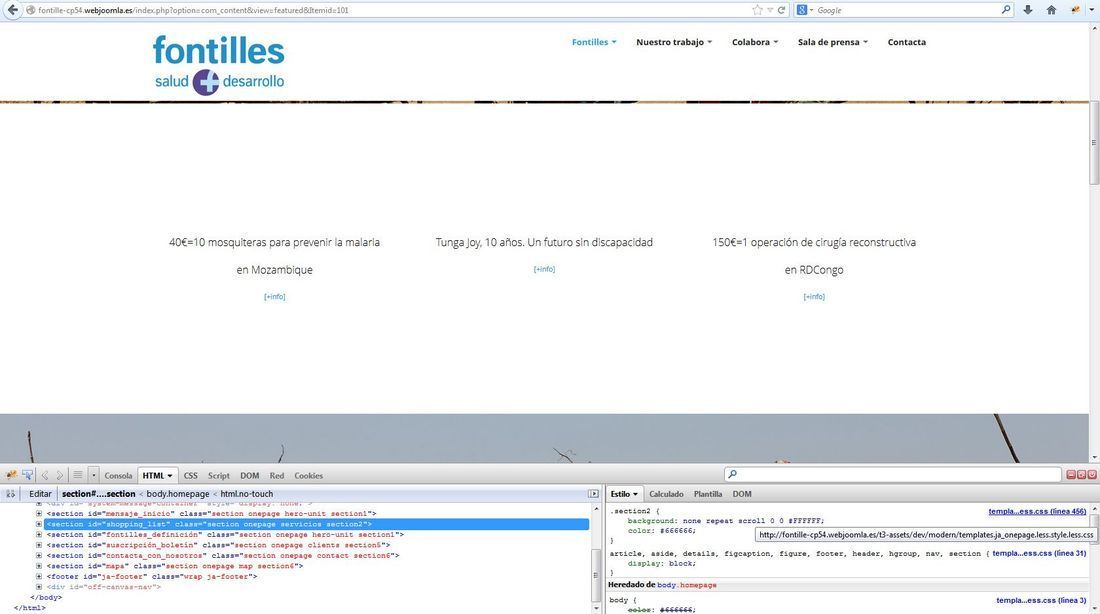Switch to Cookies tab
This screenshot has height=614, width=1100.
(x=309, y=476)
